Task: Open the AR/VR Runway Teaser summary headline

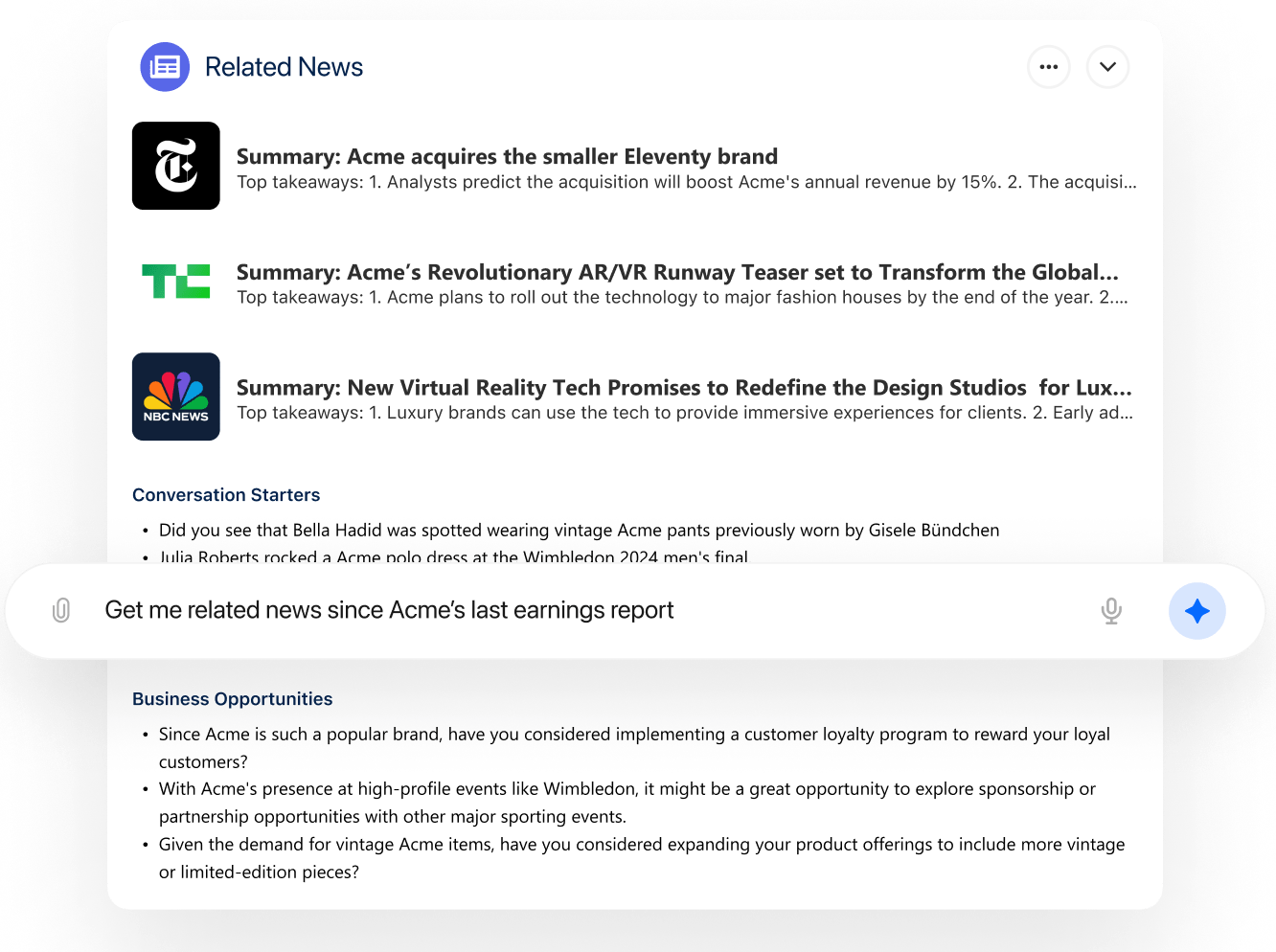Action: tap(676, 273)
